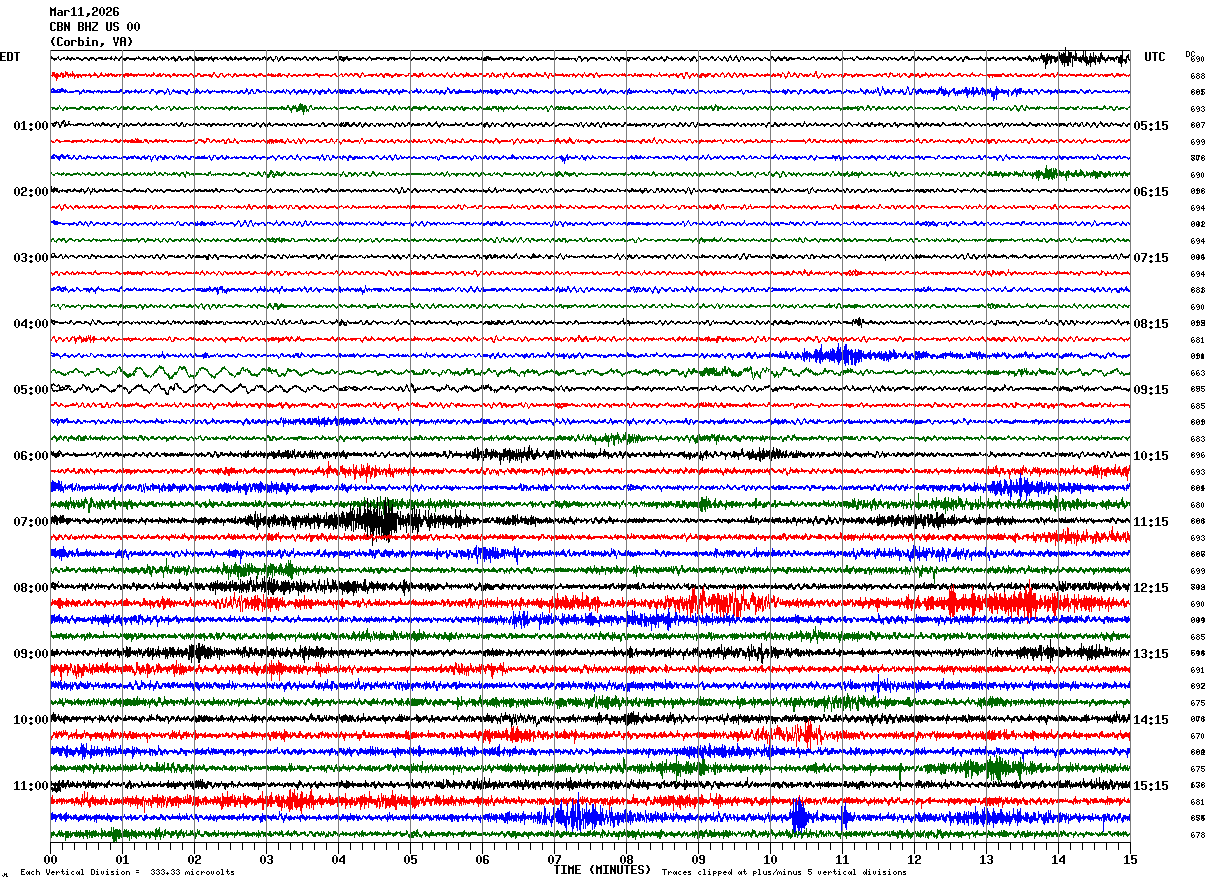The image size is (1210, 886).
Task: Select the 06:00 EDT time label
Action: (x=31, y=456)
